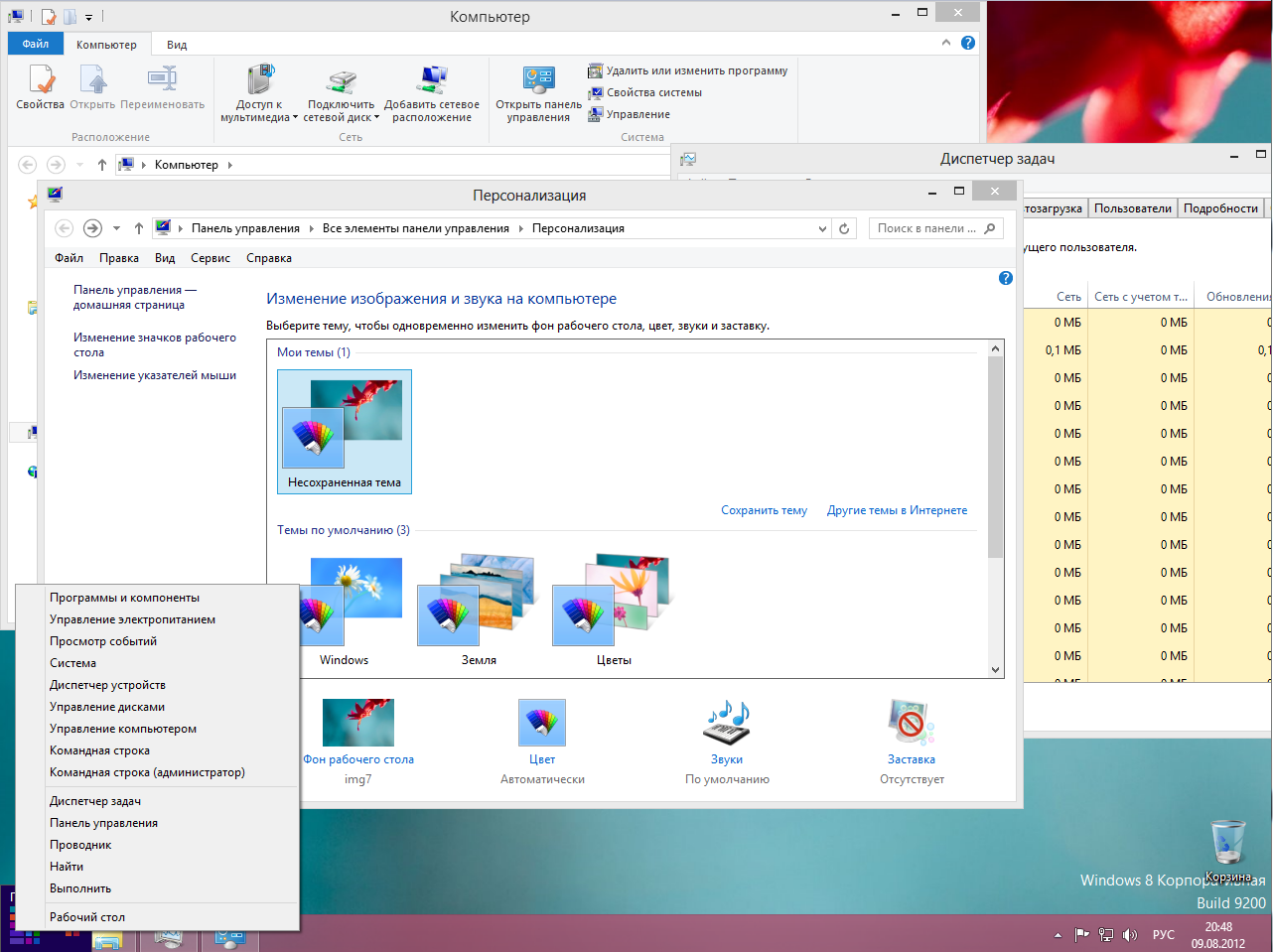1273x952 pixels.
Task: Go to Панель управления — домашняя страница
Action: tap(135, 297)
